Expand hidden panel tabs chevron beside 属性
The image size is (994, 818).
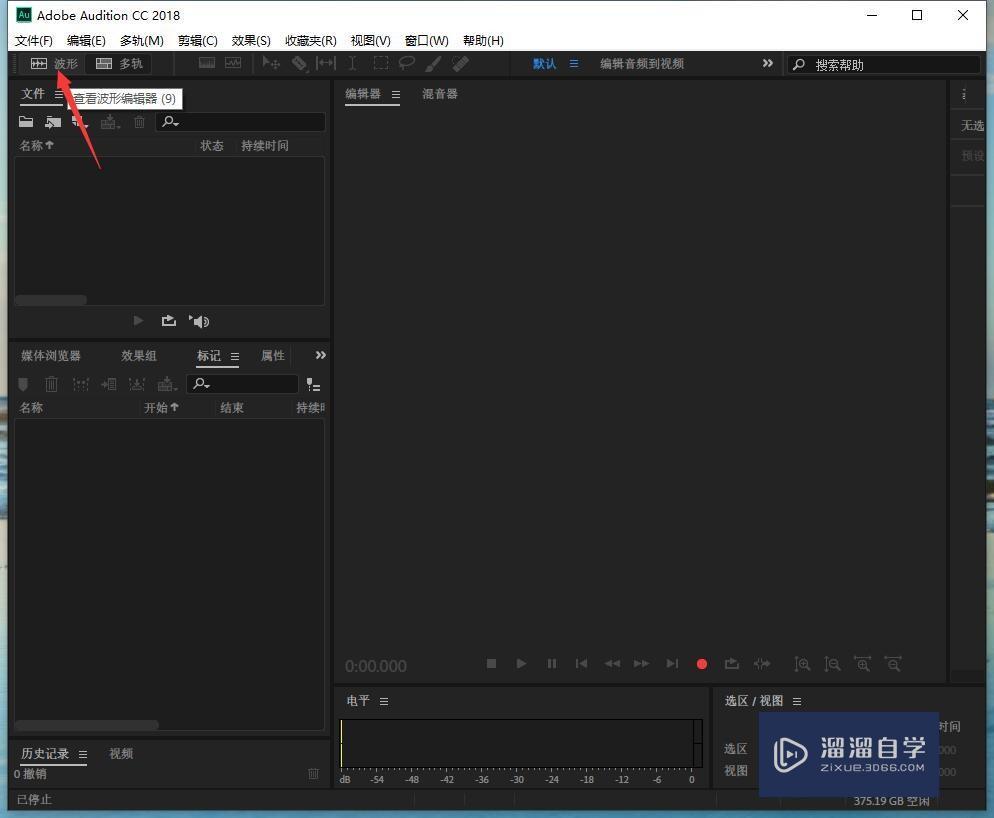(x=321, y=356)
